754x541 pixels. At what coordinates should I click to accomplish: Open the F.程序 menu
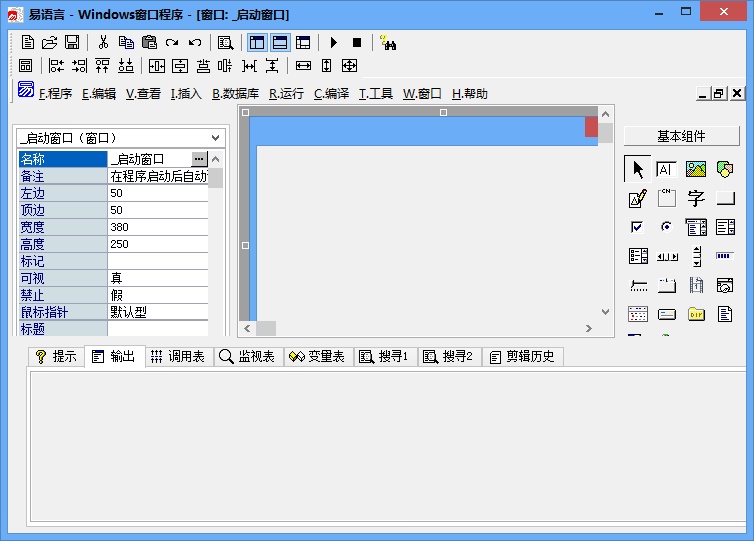pyautogui.click(x=55, y=94)
